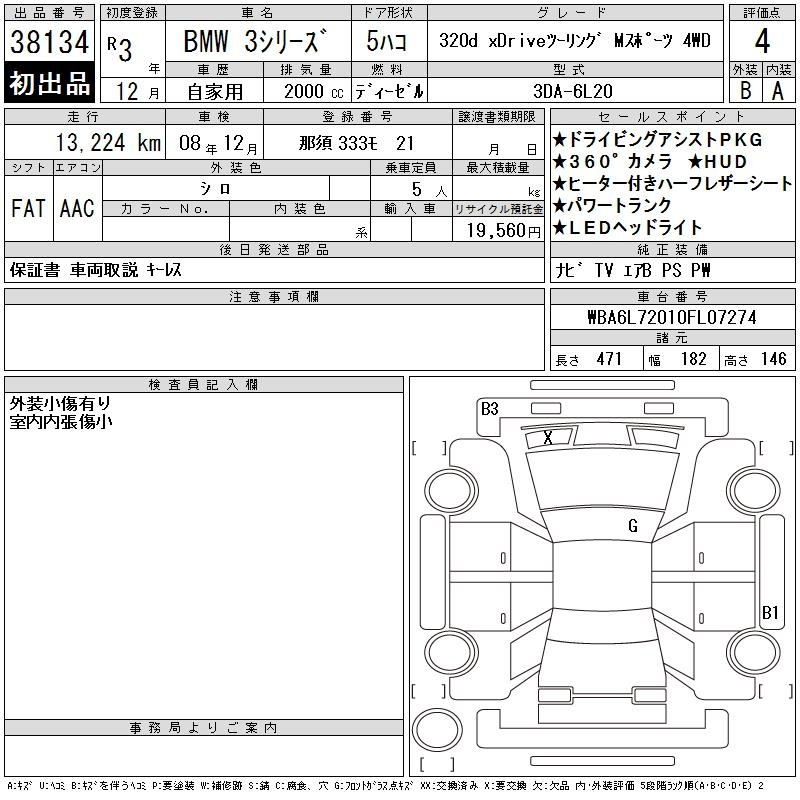Click the shift type FAT
Image resolution: width=800 pixels, height=800 pixels.
(29, 208)
